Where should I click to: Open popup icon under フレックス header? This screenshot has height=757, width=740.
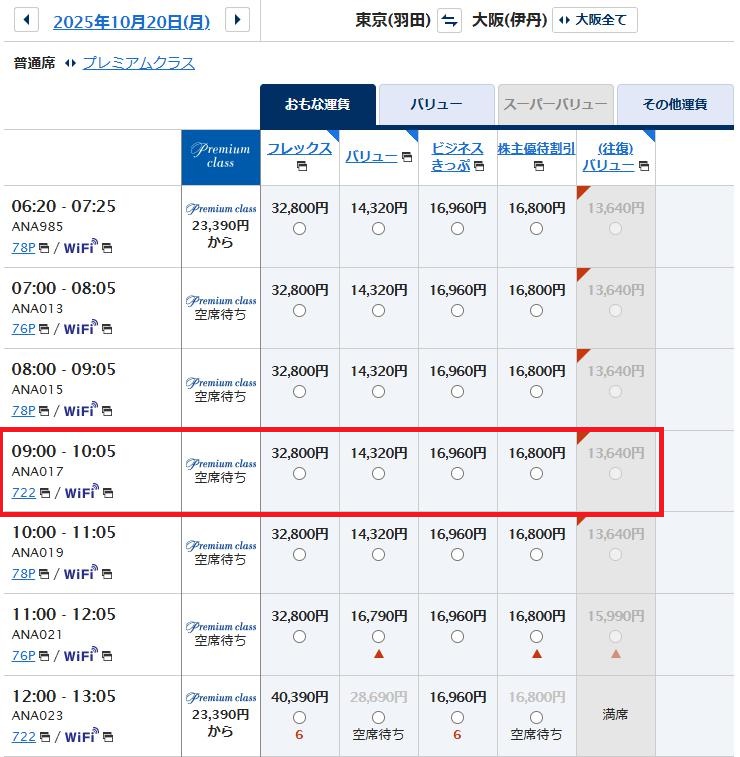click(300, 167)
